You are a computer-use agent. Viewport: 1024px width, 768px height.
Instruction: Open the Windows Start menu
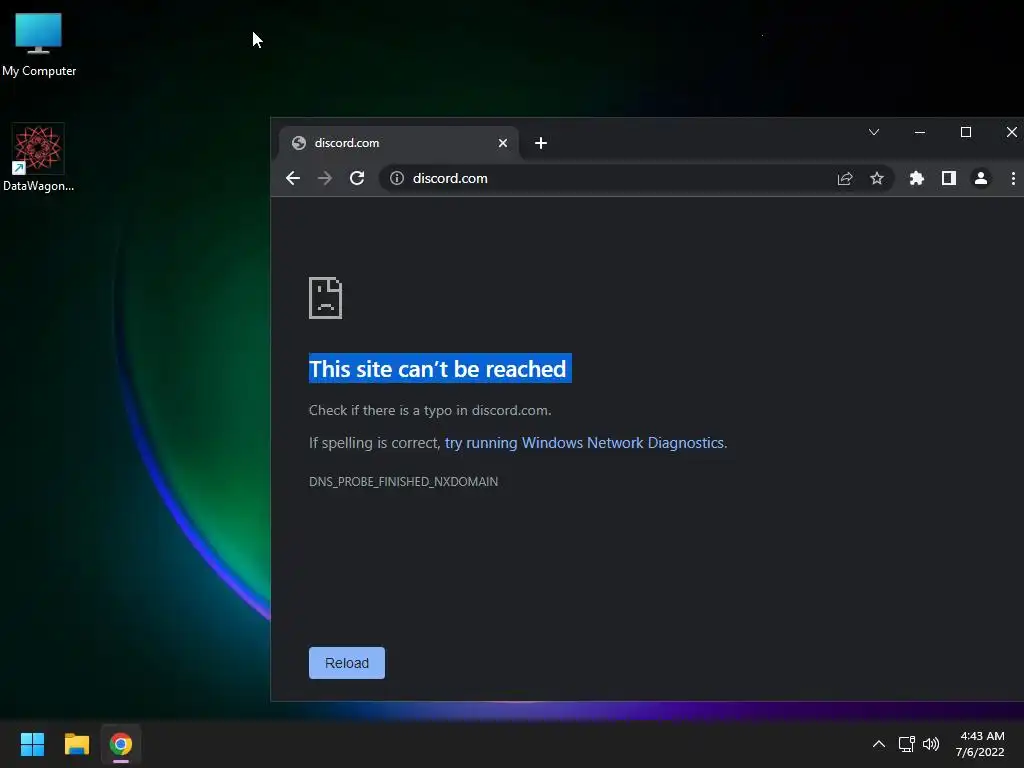[x=32, y=744]
